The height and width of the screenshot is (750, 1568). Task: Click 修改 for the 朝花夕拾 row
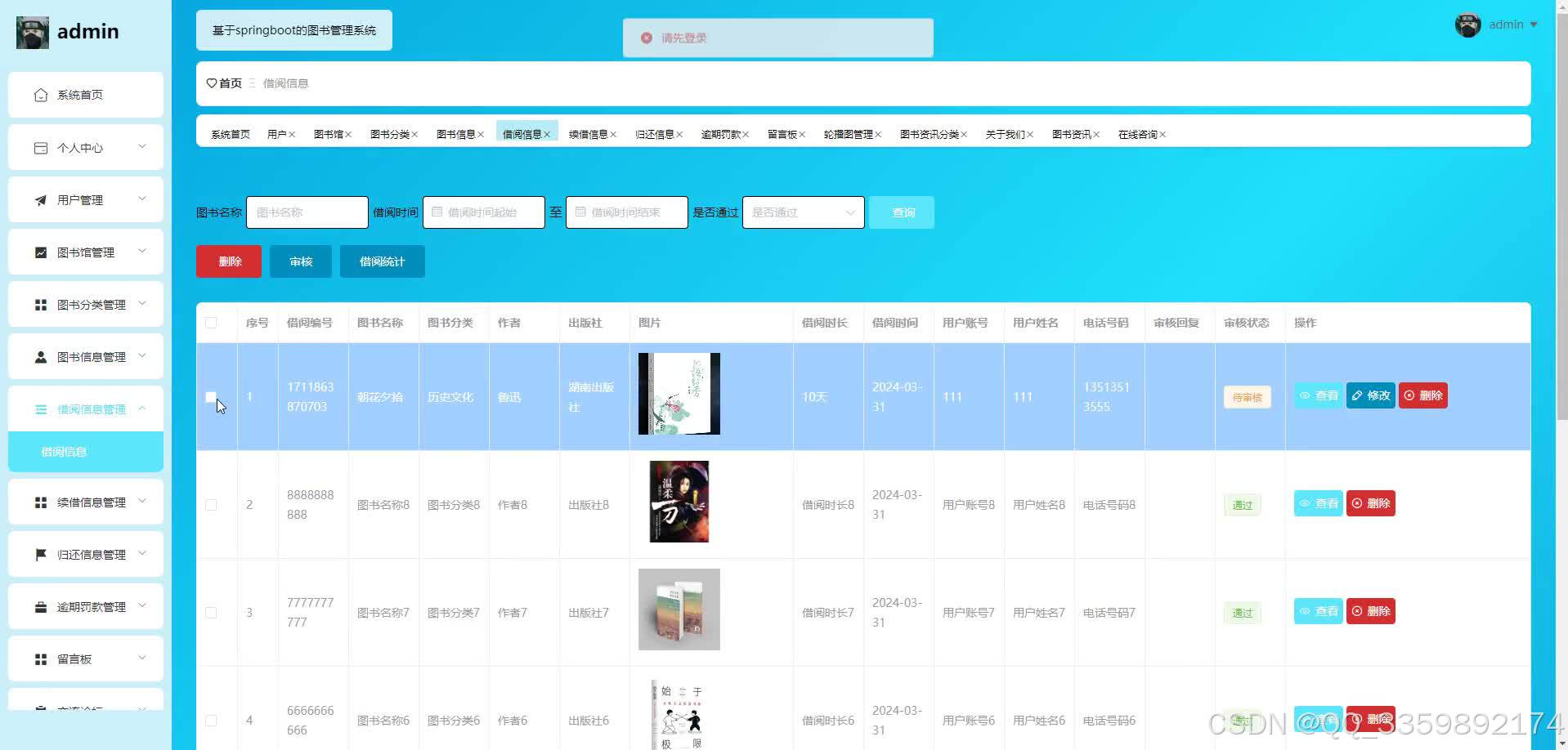[x=1371, y=395]
